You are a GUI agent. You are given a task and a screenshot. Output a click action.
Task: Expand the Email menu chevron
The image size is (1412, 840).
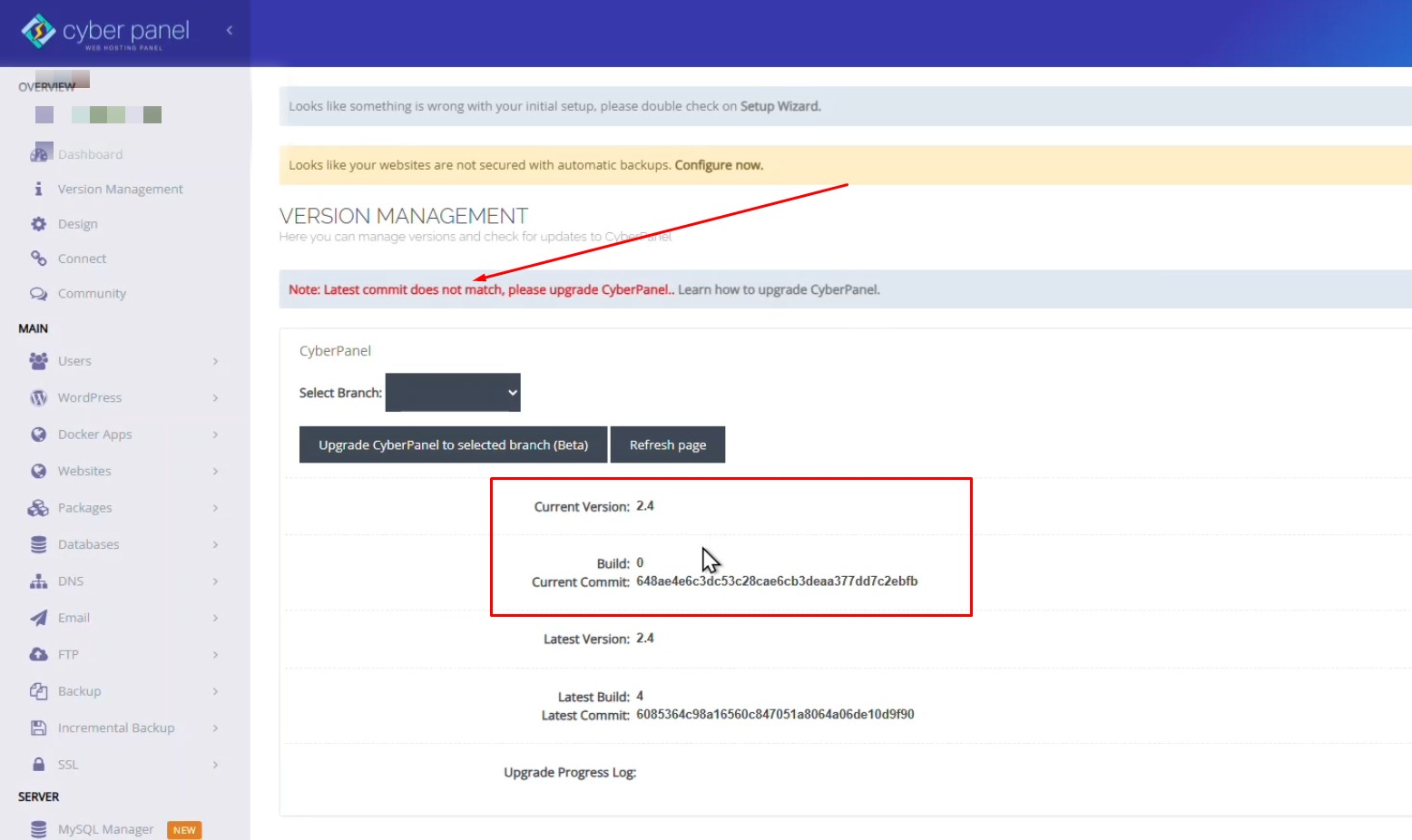click(x=215, y=618)
